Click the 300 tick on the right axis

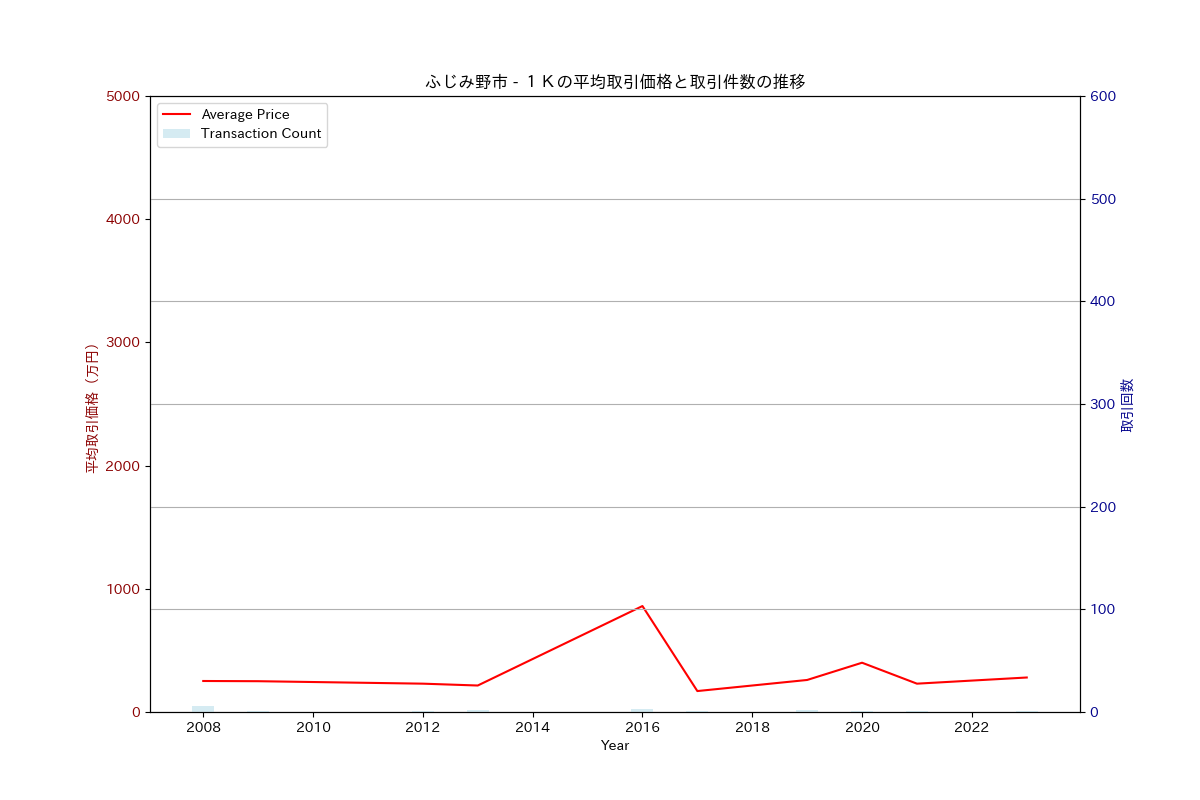point(1102,404)
